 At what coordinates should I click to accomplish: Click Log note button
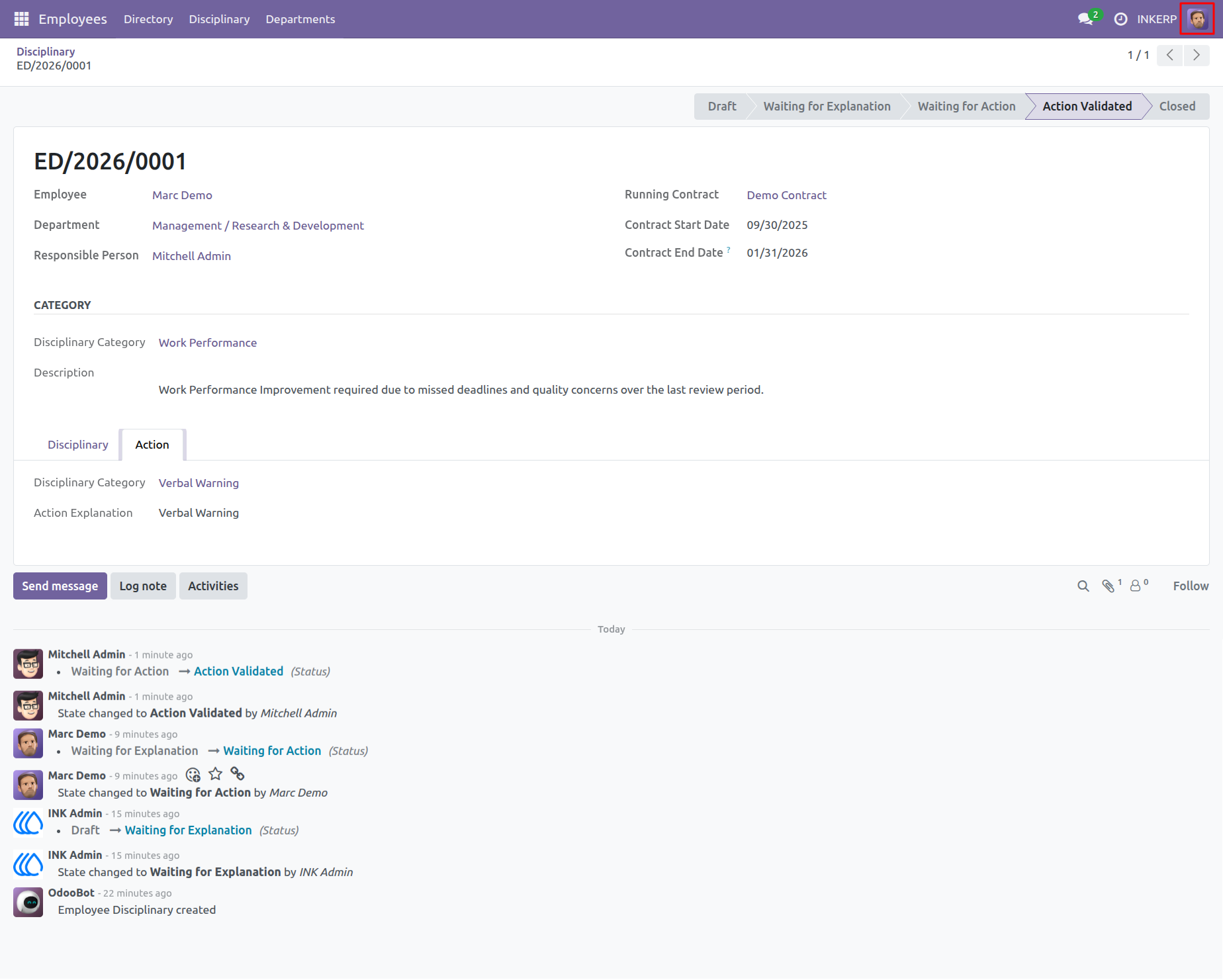(x=143, y=586)
